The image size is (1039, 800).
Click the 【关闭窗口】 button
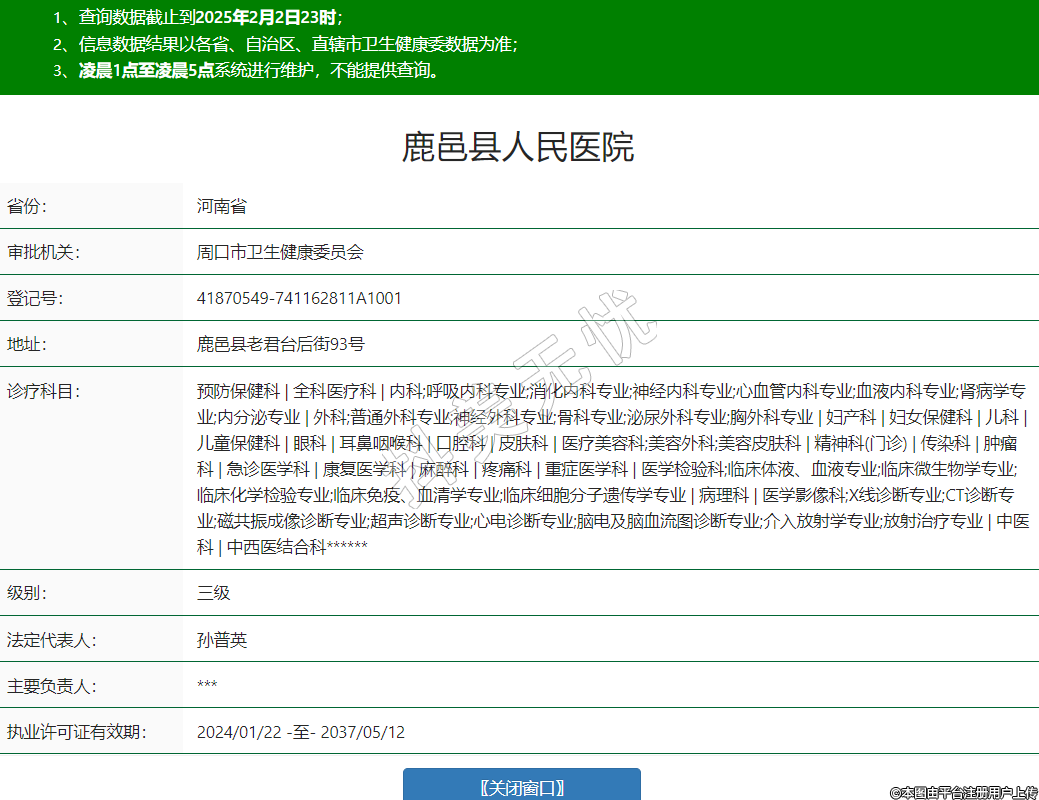coord(521,787)
